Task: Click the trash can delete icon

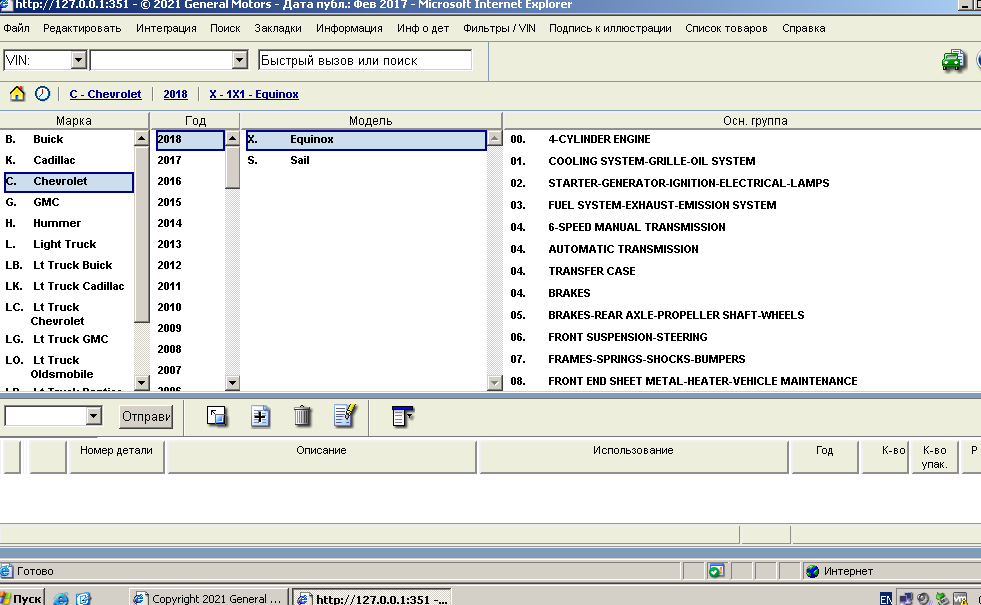Action: click(302, 416)
